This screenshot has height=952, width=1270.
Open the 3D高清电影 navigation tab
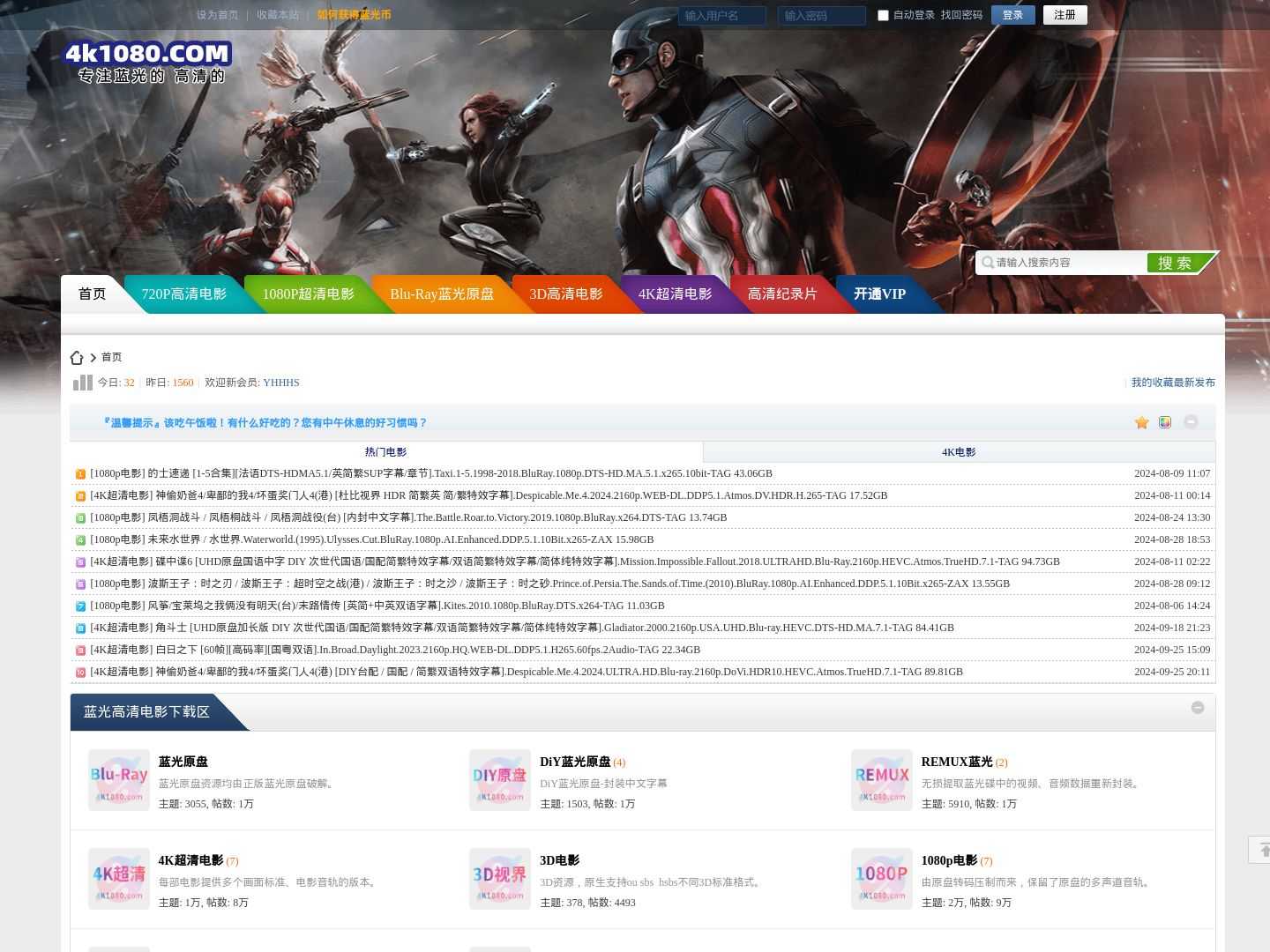[566, 294]
